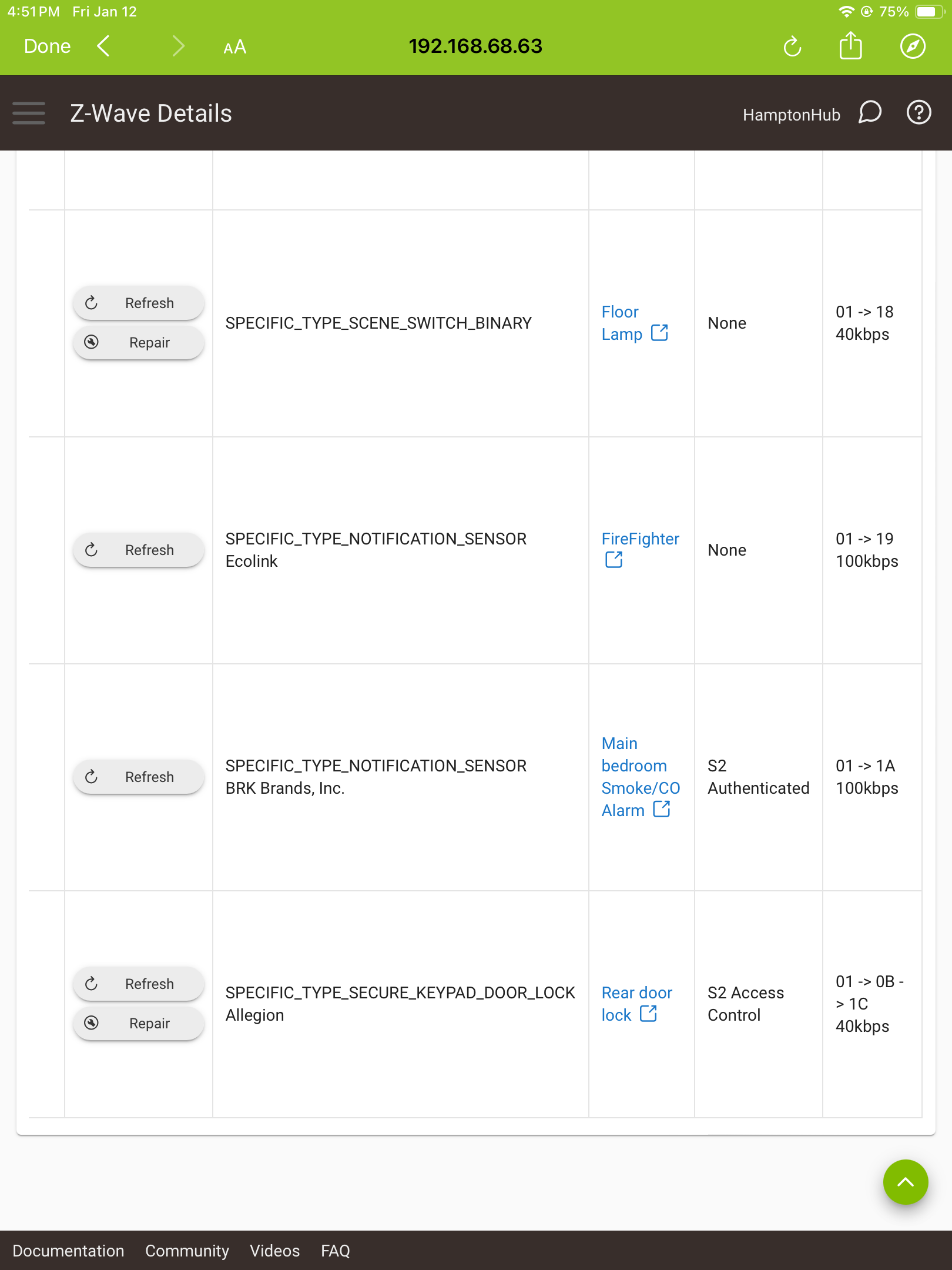Image resolution: width=952 pixels, height=1270 pixels.
Task: Go back with the browser back arrow
Action: [103, 46]
